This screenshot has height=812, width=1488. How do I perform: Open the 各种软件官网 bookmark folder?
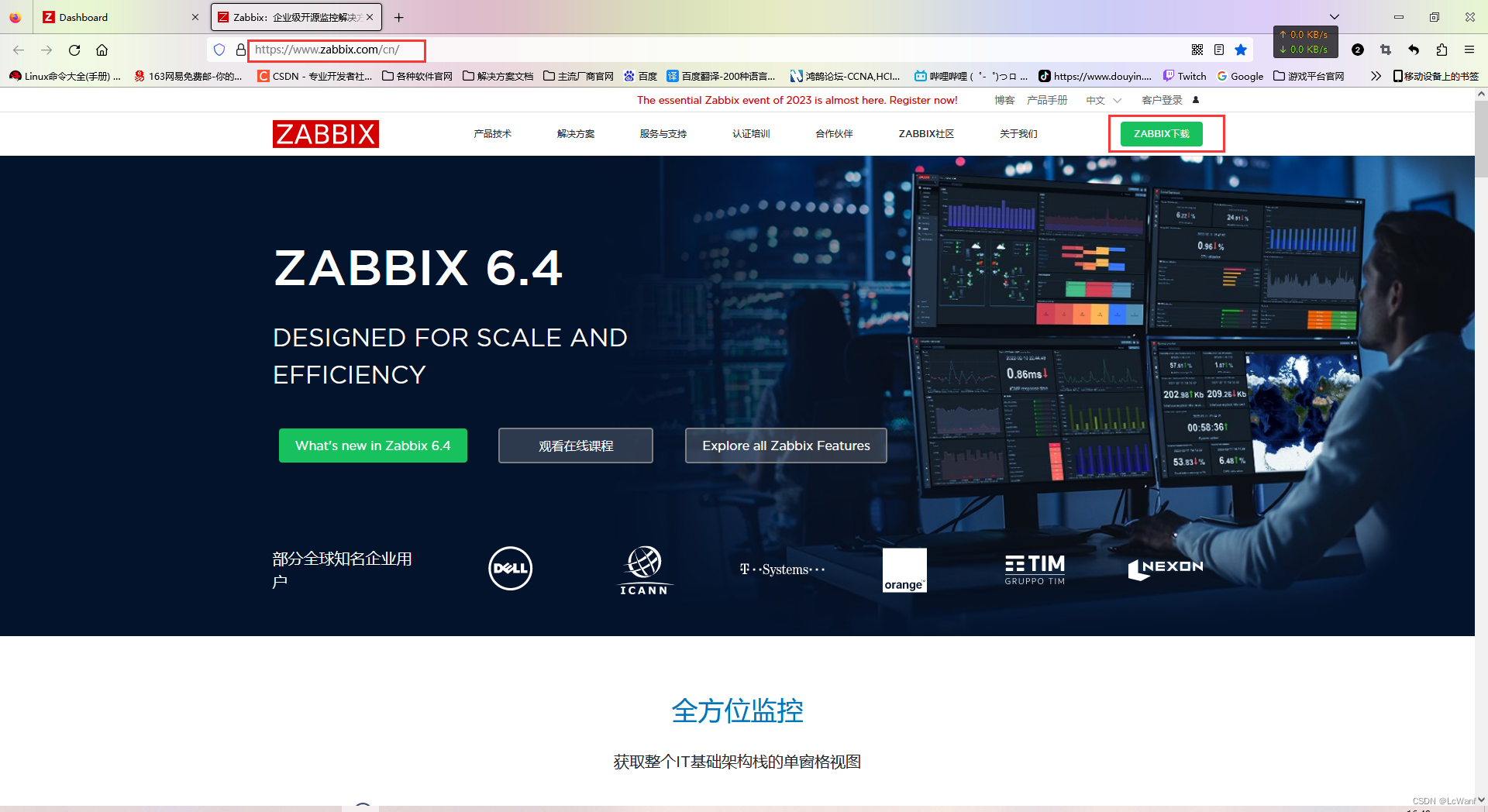[x=417, y=76]
